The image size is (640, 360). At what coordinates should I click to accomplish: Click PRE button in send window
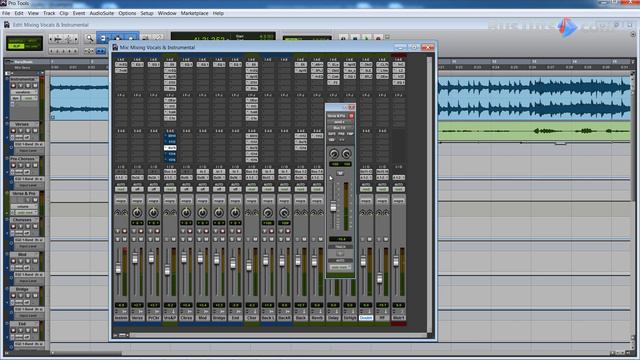pos(341,134)
